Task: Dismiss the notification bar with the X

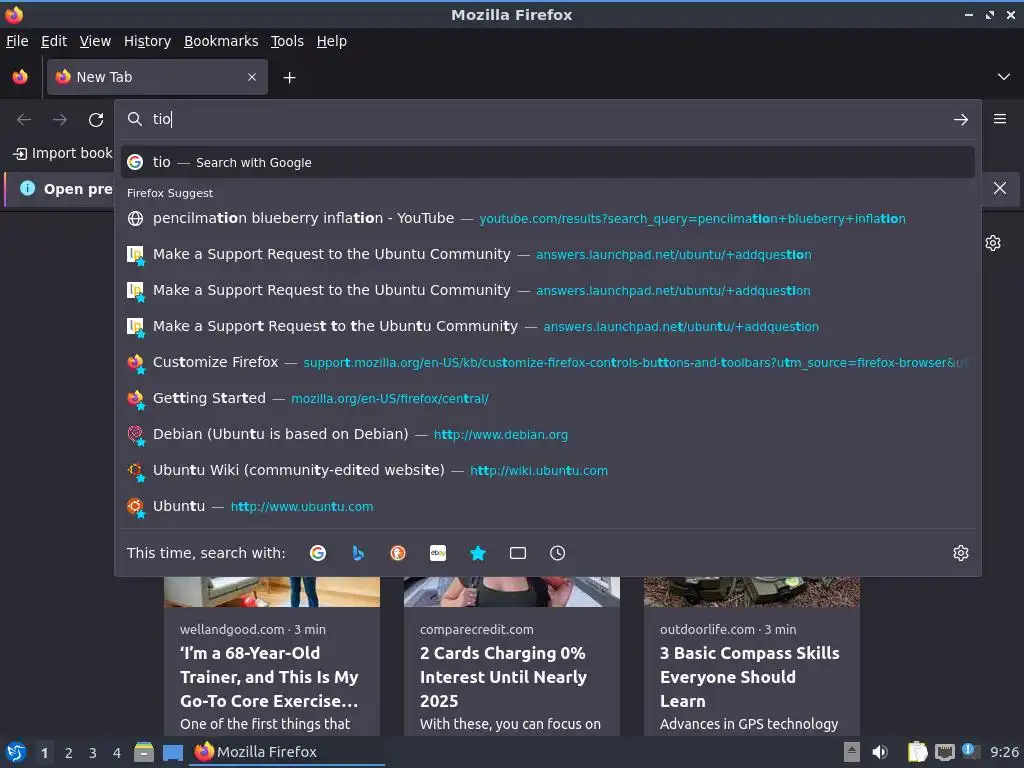Action: pos(1000,189)
